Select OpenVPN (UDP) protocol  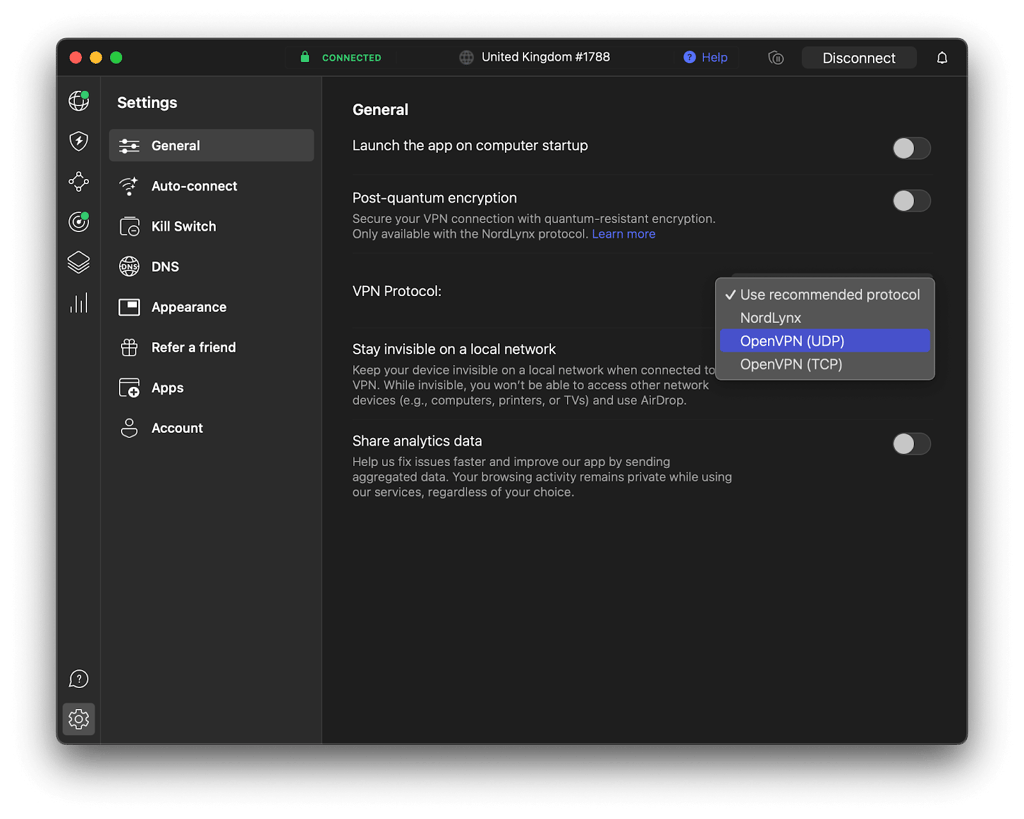pos(825,341)
